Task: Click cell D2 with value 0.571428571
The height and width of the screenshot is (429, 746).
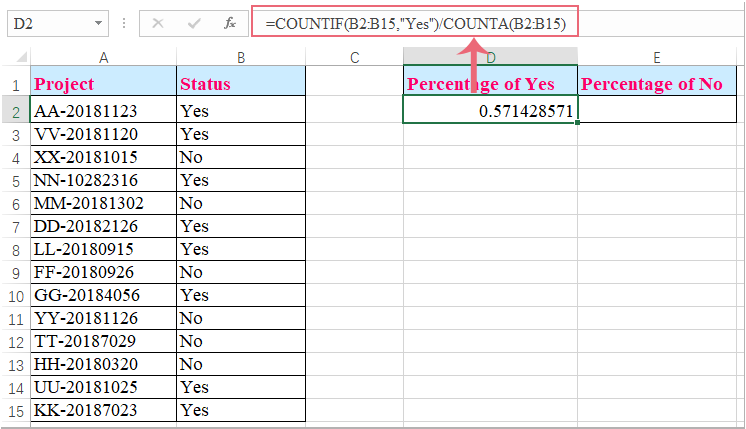Action: (490, 110)
